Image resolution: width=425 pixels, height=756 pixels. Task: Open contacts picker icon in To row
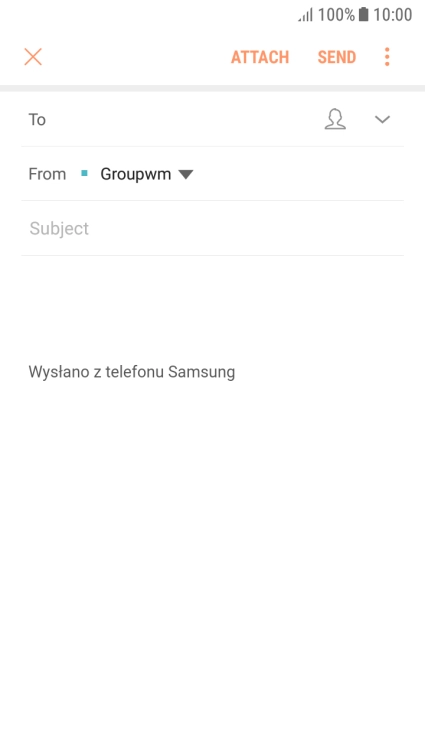(x=335, y=119)
